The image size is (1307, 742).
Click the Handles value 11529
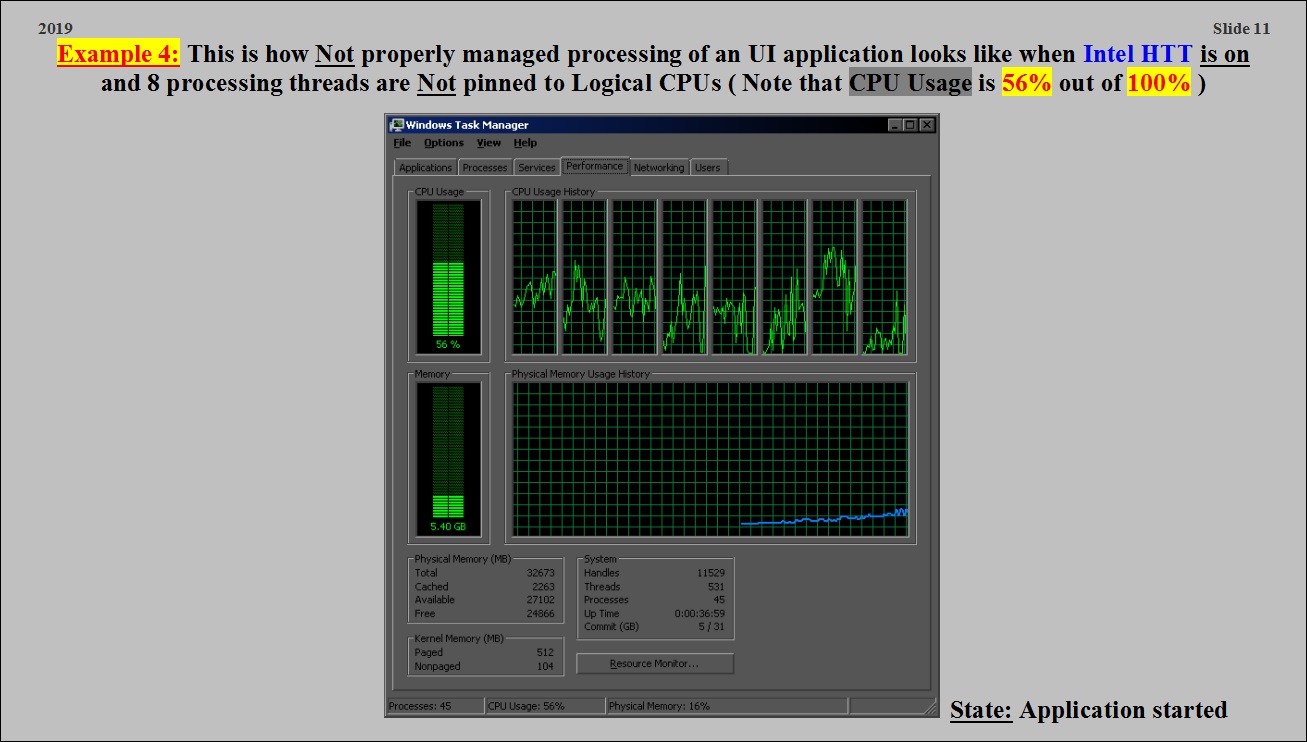click(711, 573)
